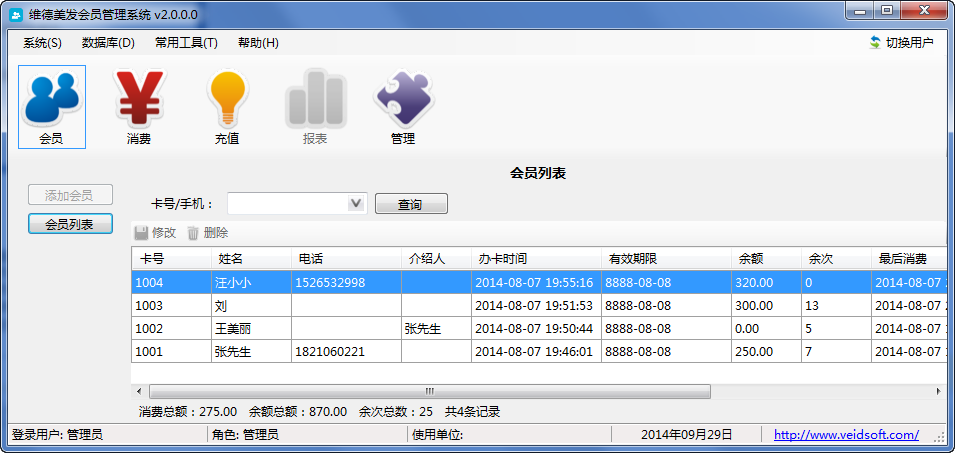Sort by the 电话 column header
The width and height of the screenshot is (955, 453).
point(346,259)
